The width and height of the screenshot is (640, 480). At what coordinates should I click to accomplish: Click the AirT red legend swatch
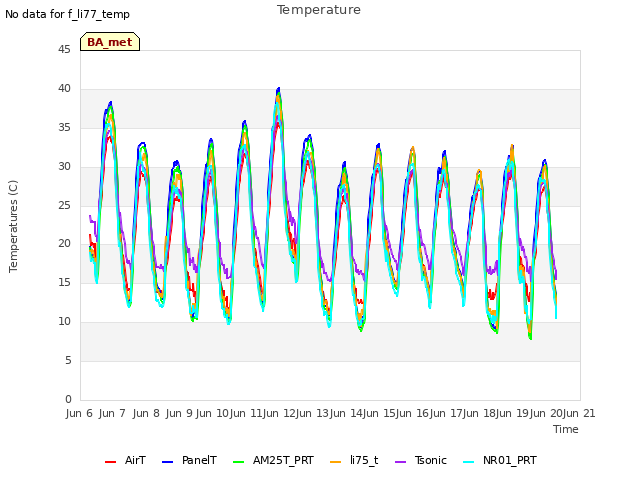pos(110,462)
